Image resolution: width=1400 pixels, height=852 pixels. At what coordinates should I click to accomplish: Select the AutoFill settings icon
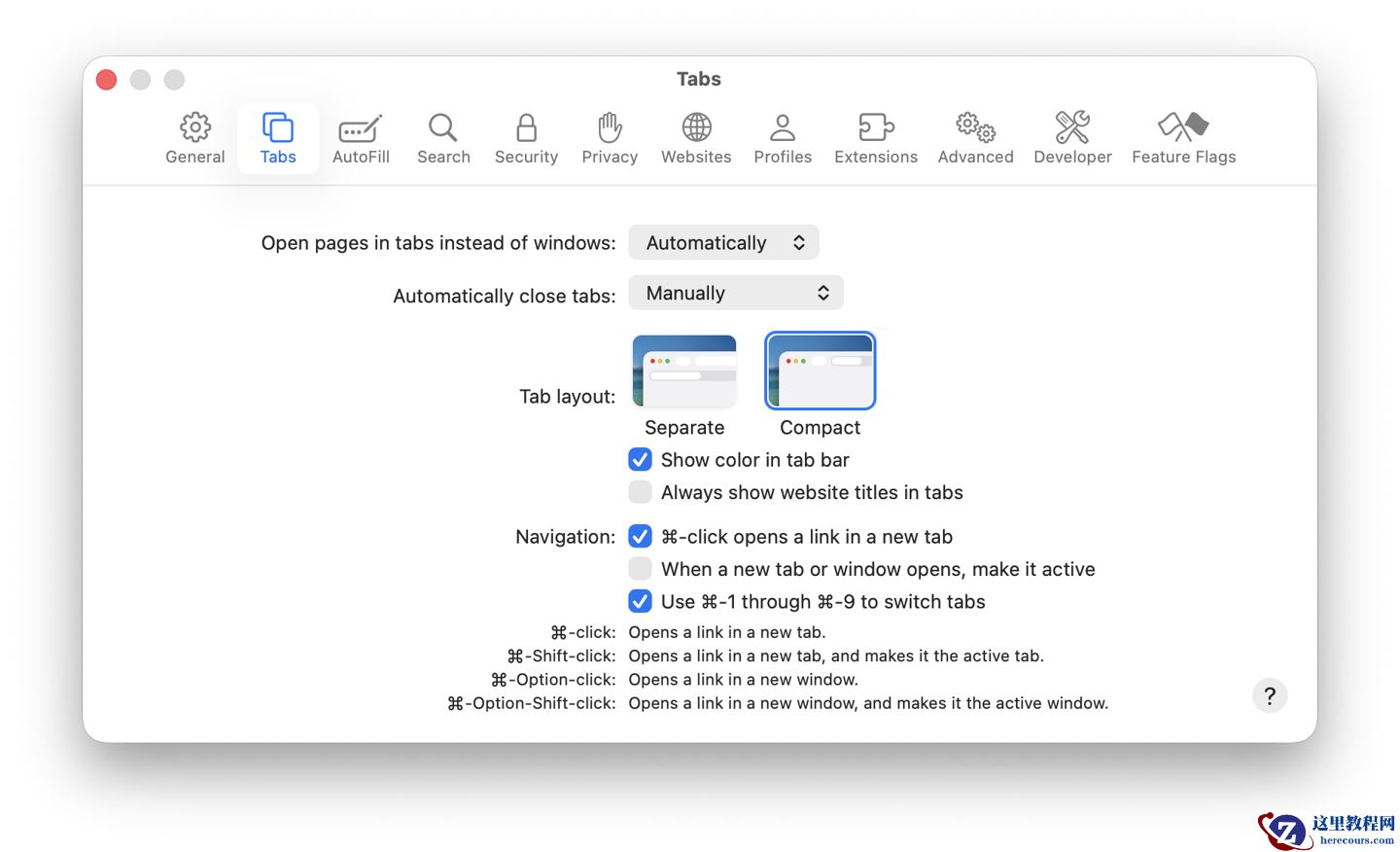coord(361,137)
